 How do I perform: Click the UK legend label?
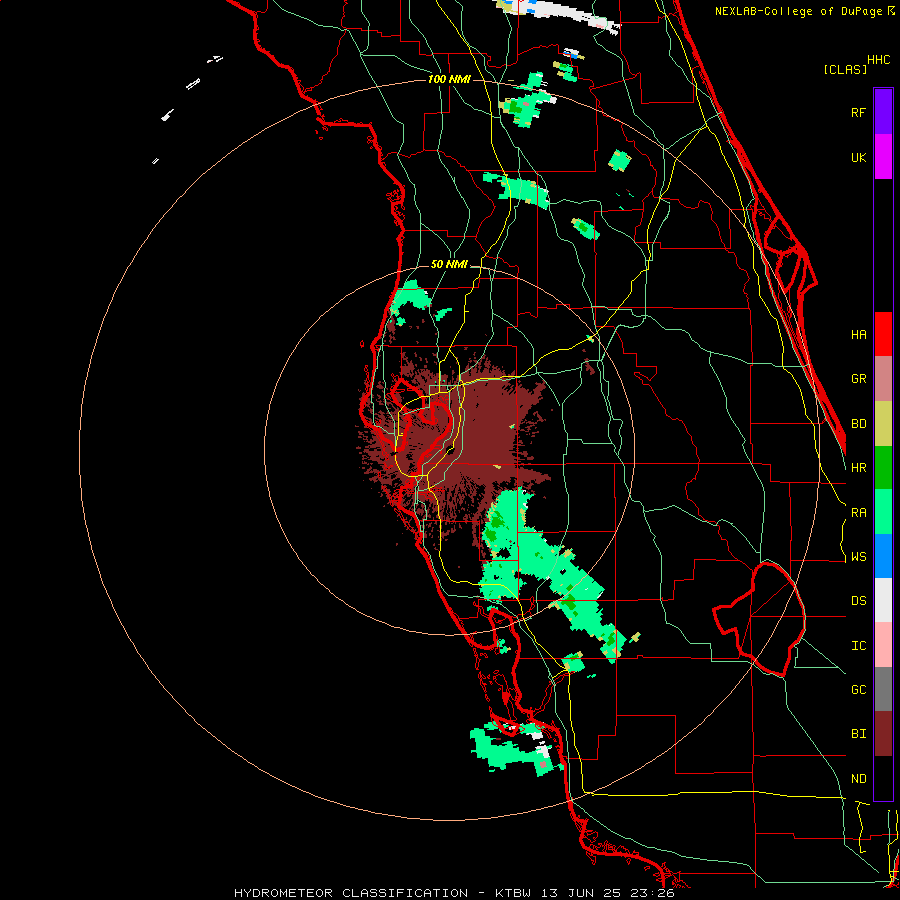(x=859, y=157)
